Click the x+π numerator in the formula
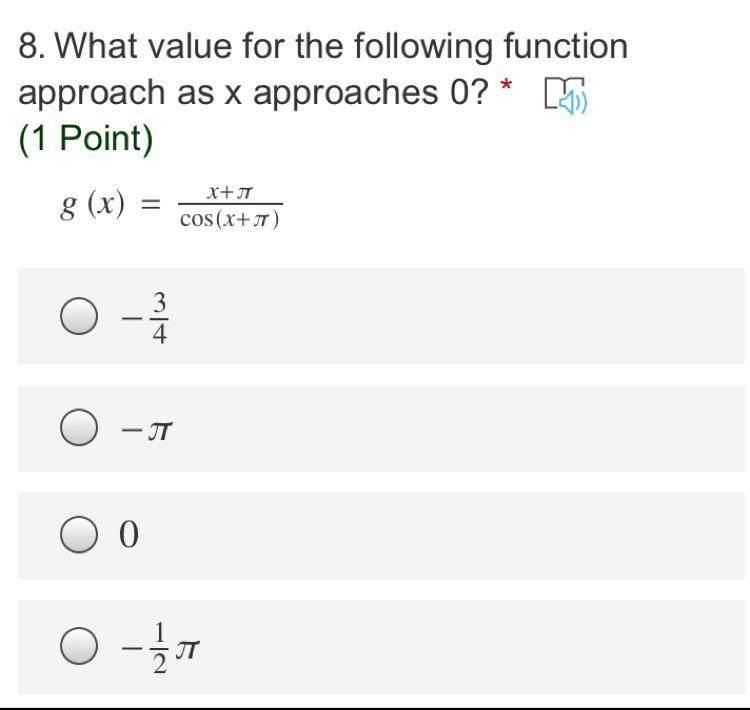 (x=230, y=190)
